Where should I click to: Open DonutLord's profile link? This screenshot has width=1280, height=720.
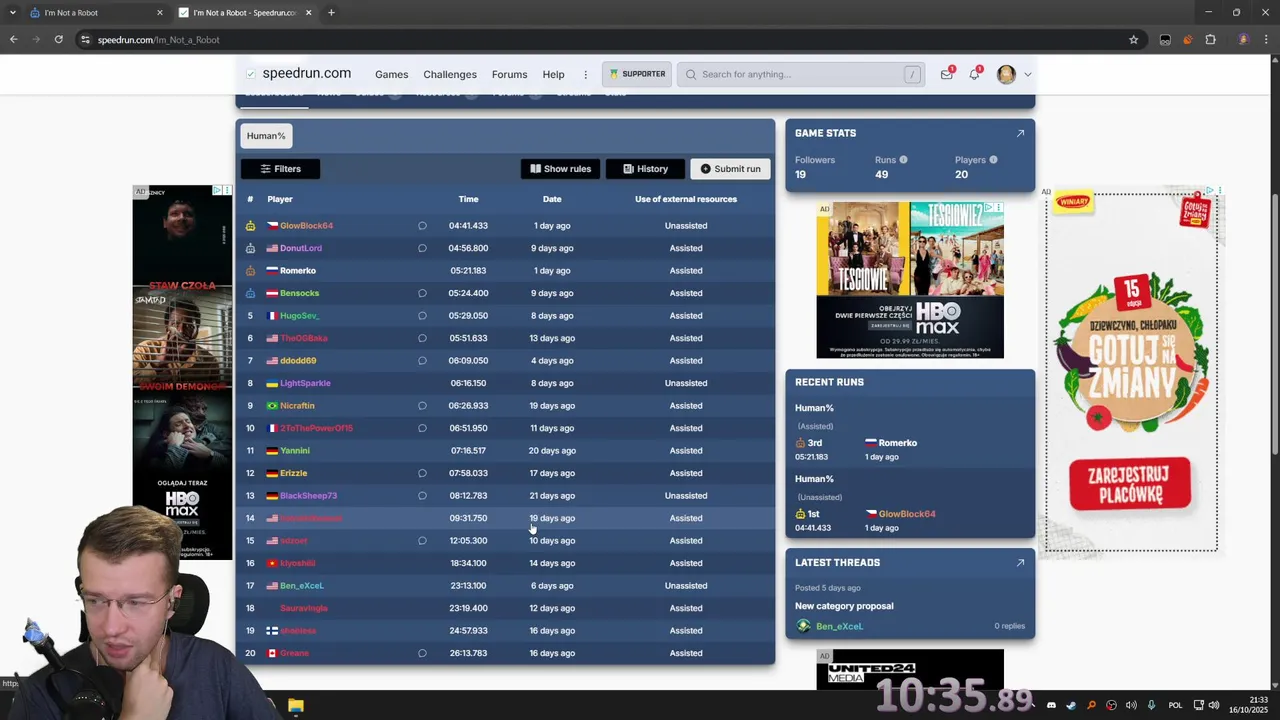300,248
